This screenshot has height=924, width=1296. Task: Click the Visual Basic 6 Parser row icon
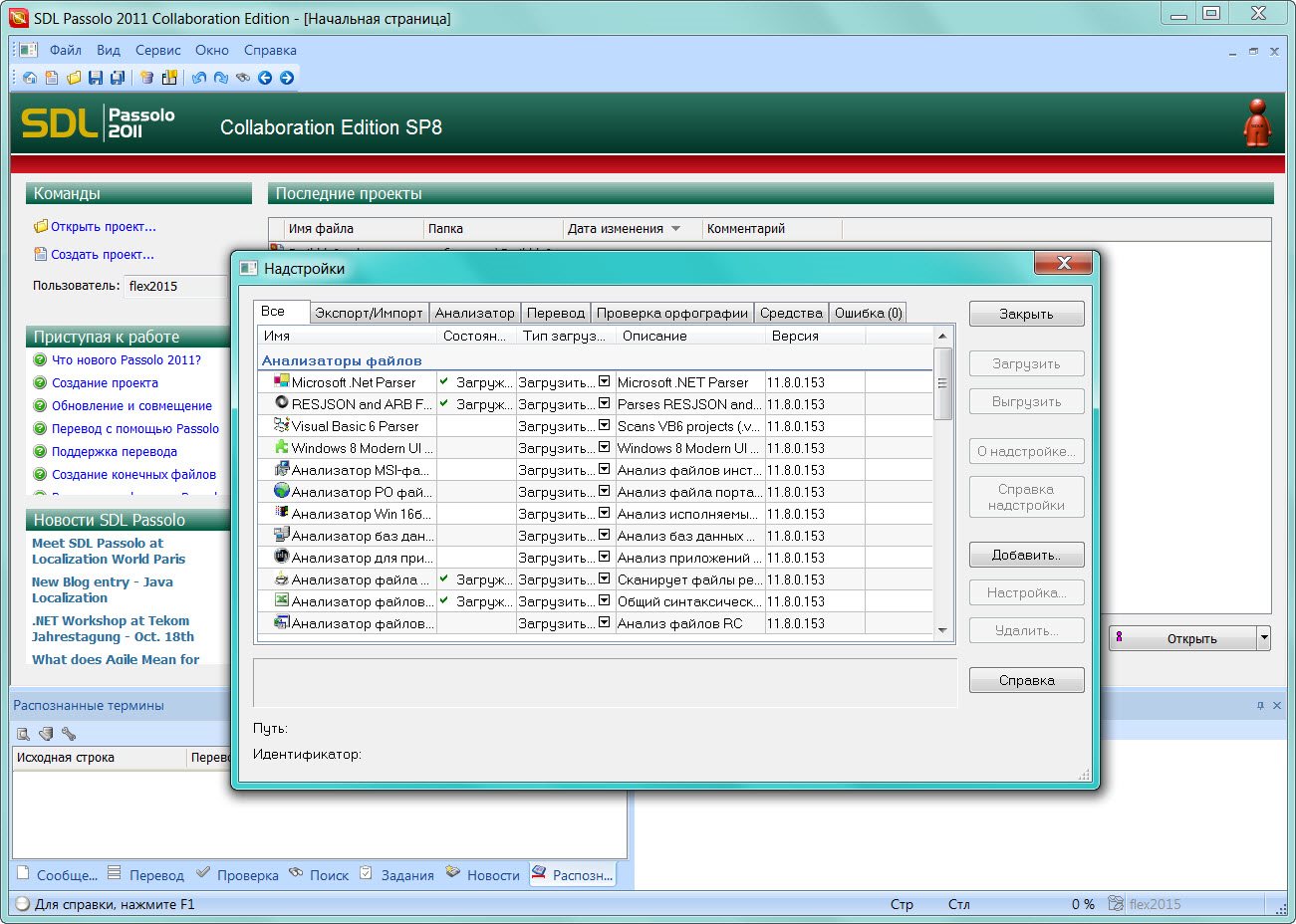tap(282, 425)
